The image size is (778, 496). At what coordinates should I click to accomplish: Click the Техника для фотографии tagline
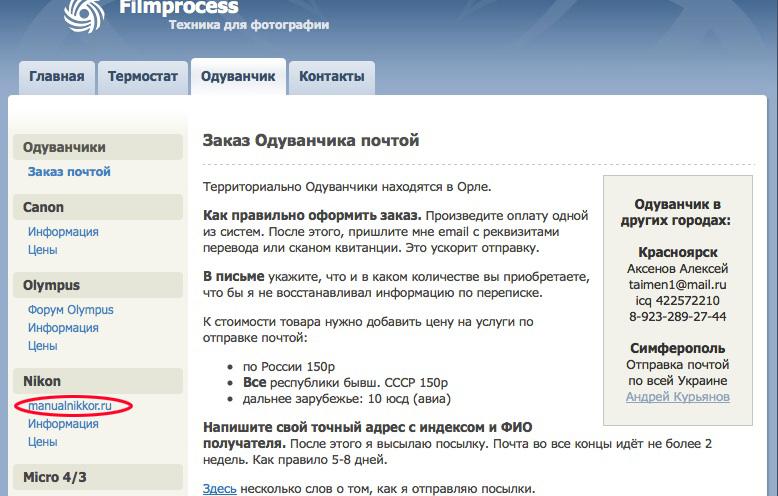point(249,25)
